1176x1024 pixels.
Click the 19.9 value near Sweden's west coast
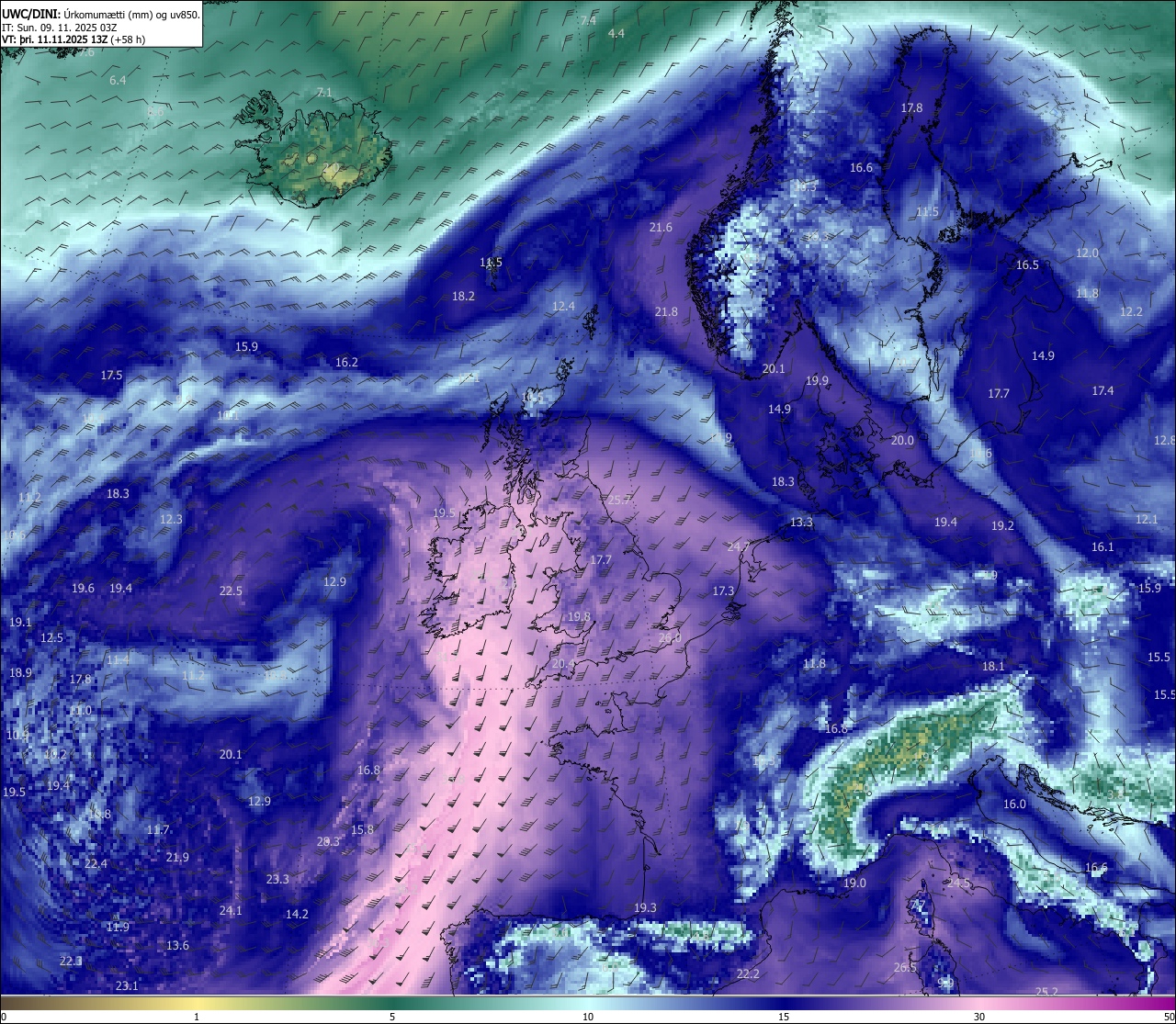[x=817, y=381]
